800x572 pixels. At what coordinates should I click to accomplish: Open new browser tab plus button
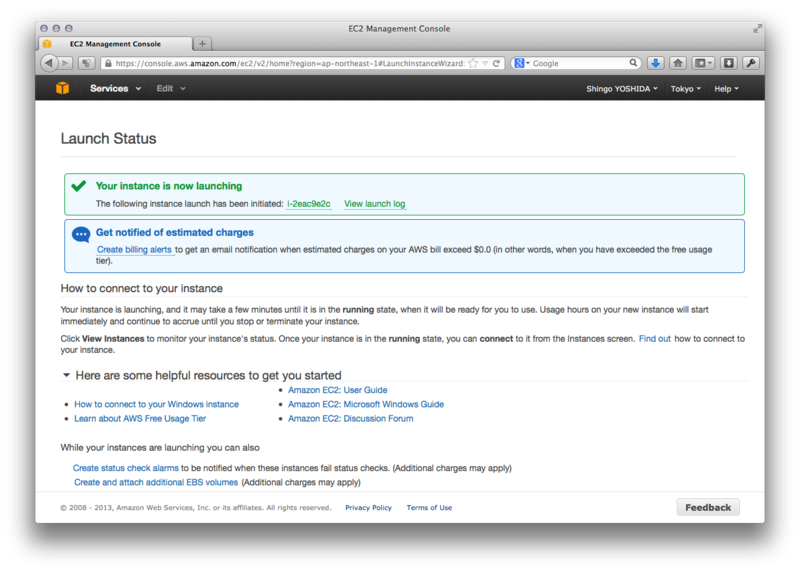click(x=203, y=44)
